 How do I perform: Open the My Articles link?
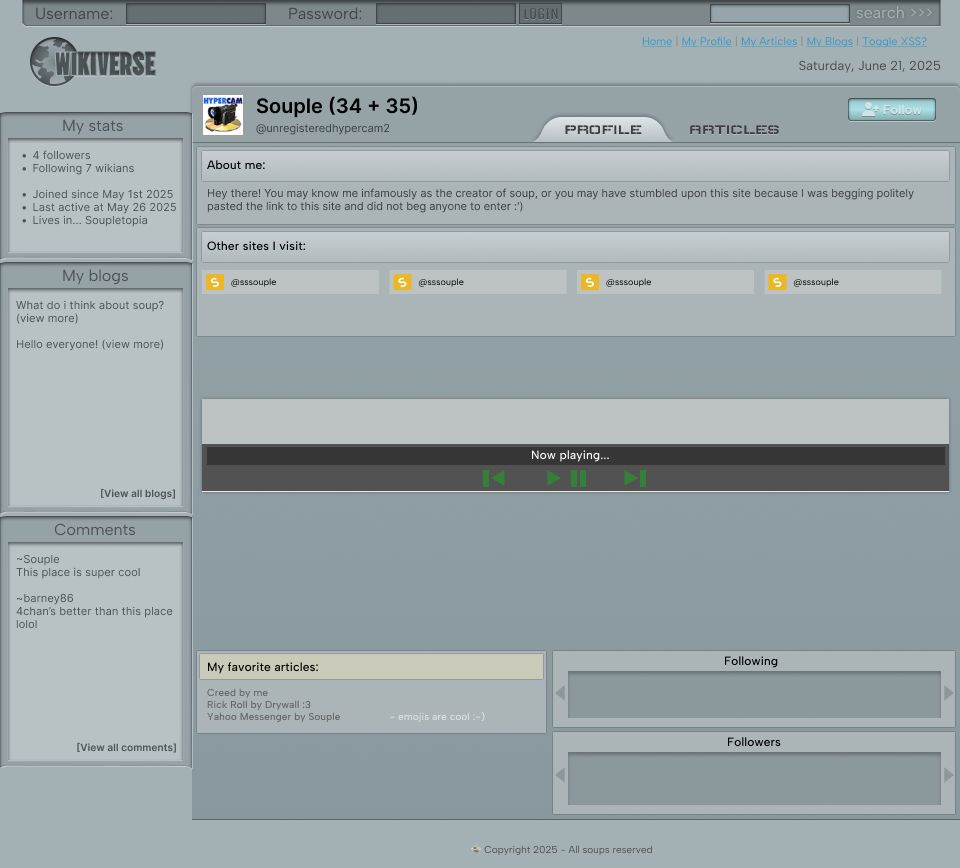point(769,41)
